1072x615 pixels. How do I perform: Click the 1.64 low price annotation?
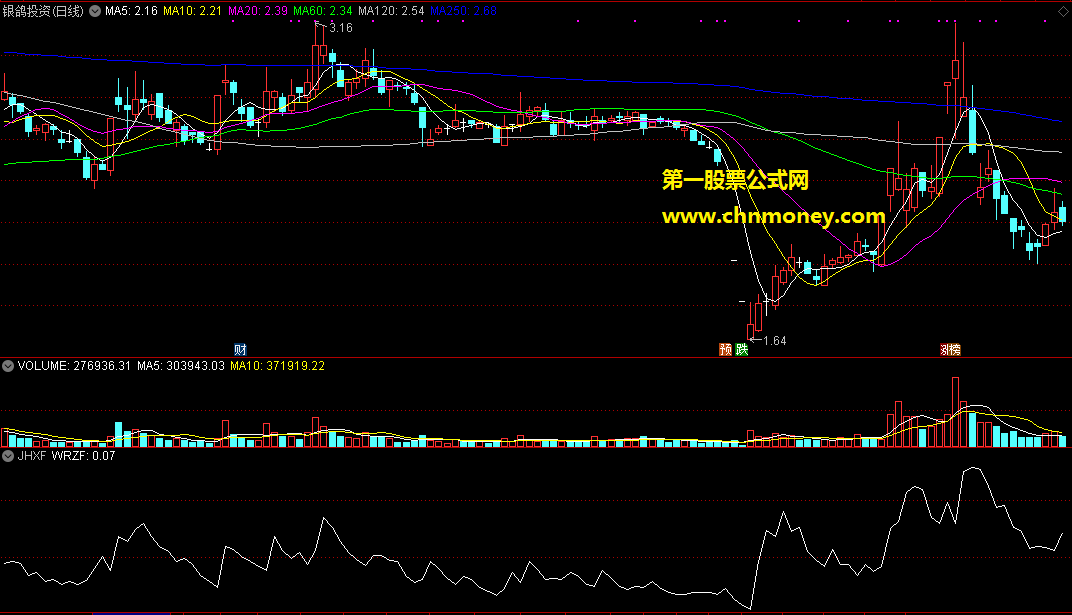[775, 341]
